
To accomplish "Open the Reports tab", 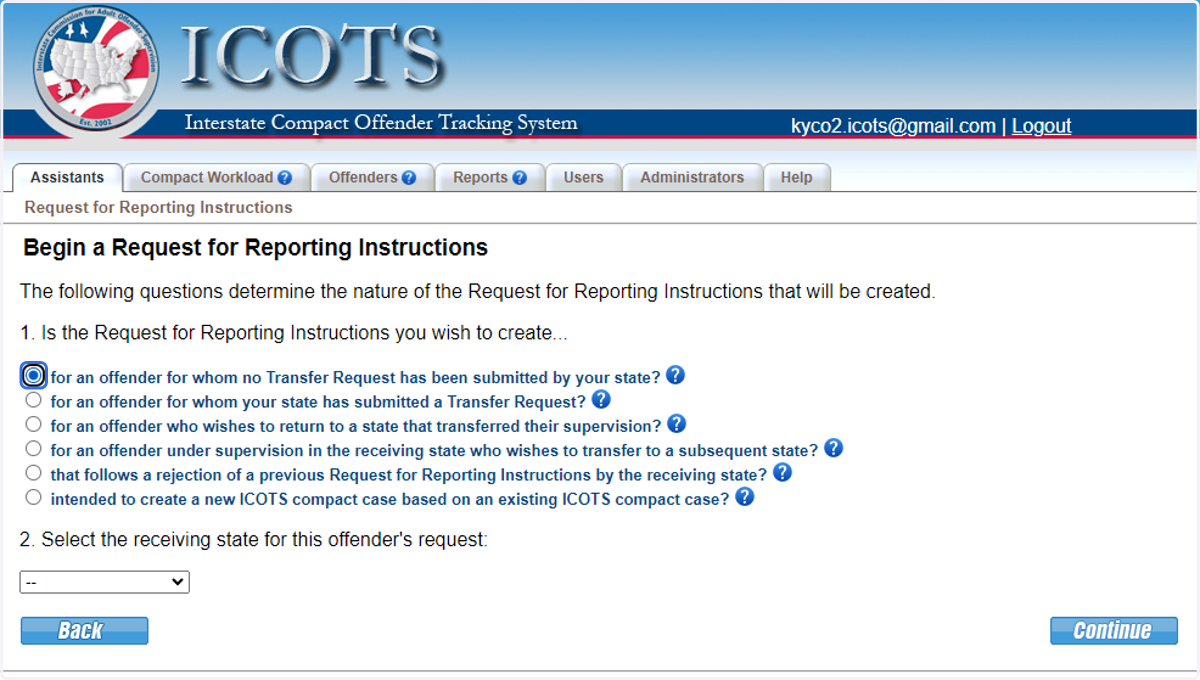I will pyautogui.click(x=490, y=178).
